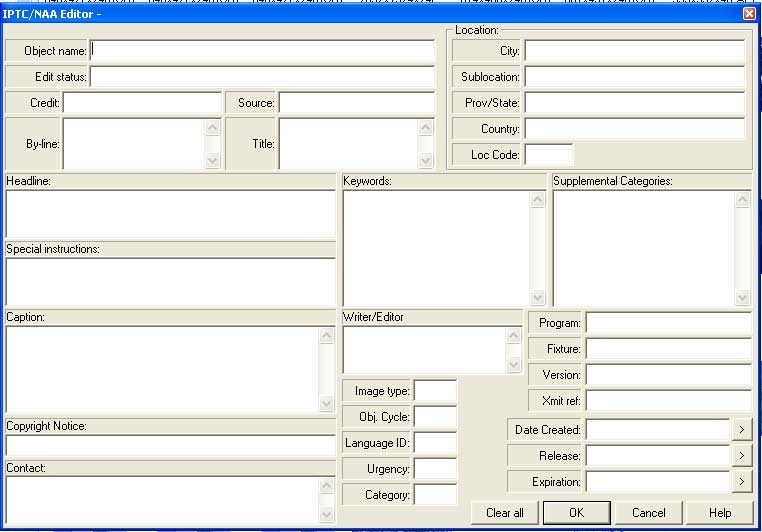Focus the Object name field
Viewport: 762px width, 532px height.
click(x=263, y=51)
